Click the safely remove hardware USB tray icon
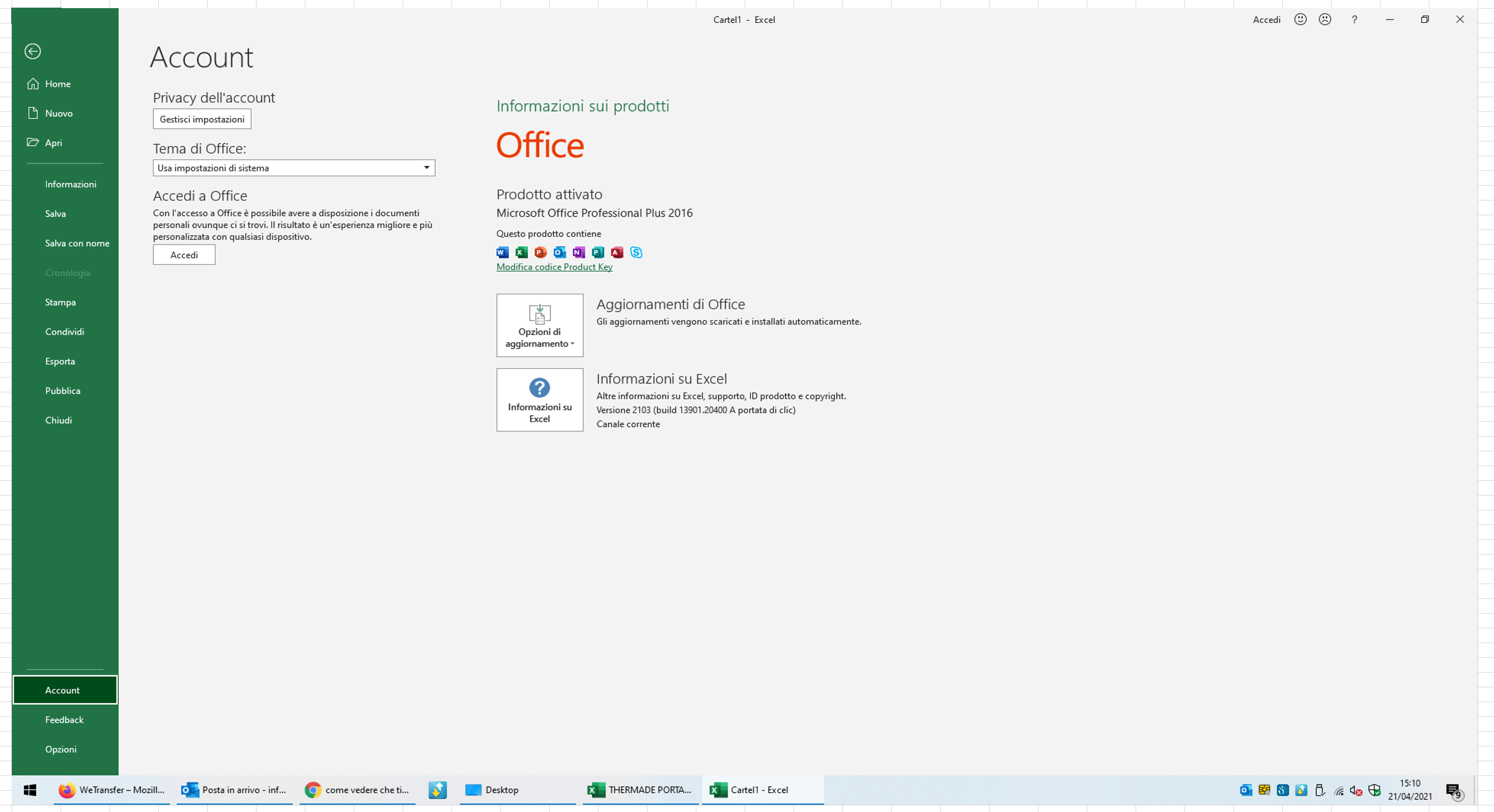Screen dimensions: 1494x812 [x=1319, y=790]
